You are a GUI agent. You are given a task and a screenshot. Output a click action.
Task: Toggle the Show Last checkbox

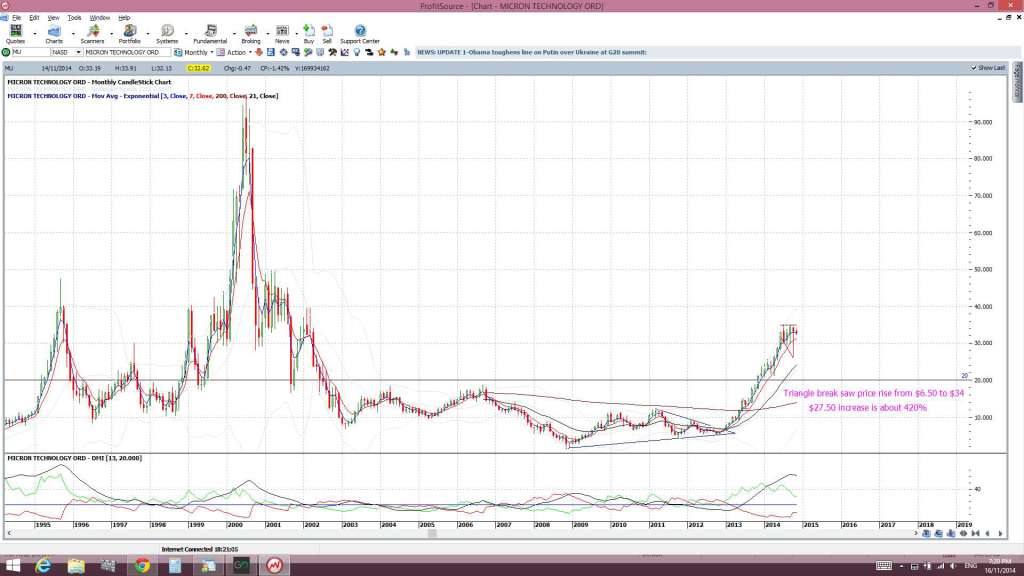(974, 68)
